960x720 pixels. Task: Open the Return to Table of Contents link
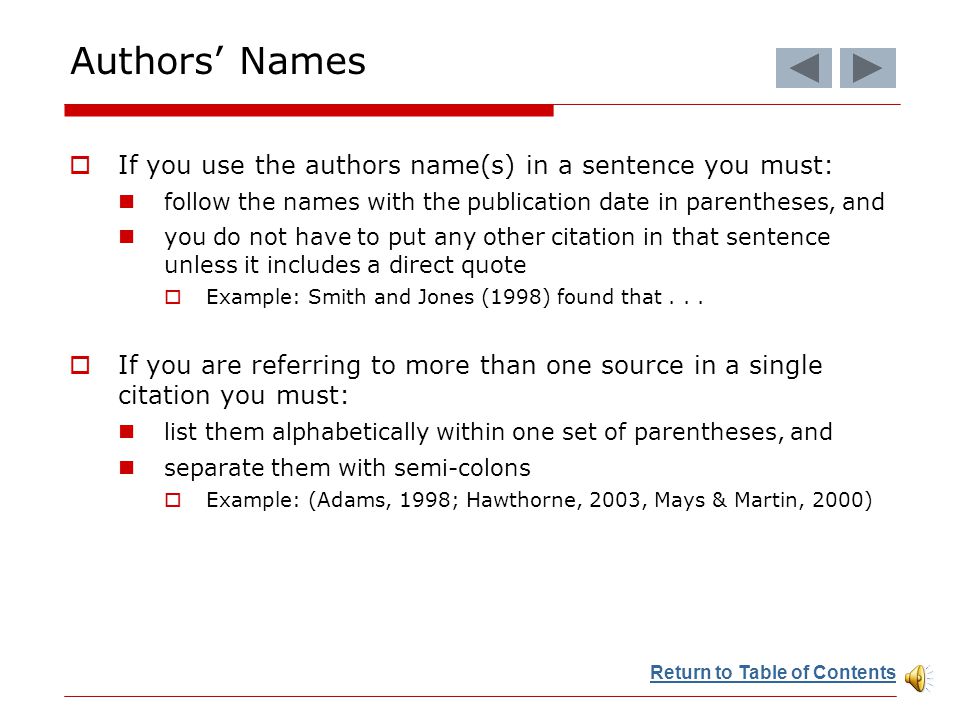tap(773, 672)
